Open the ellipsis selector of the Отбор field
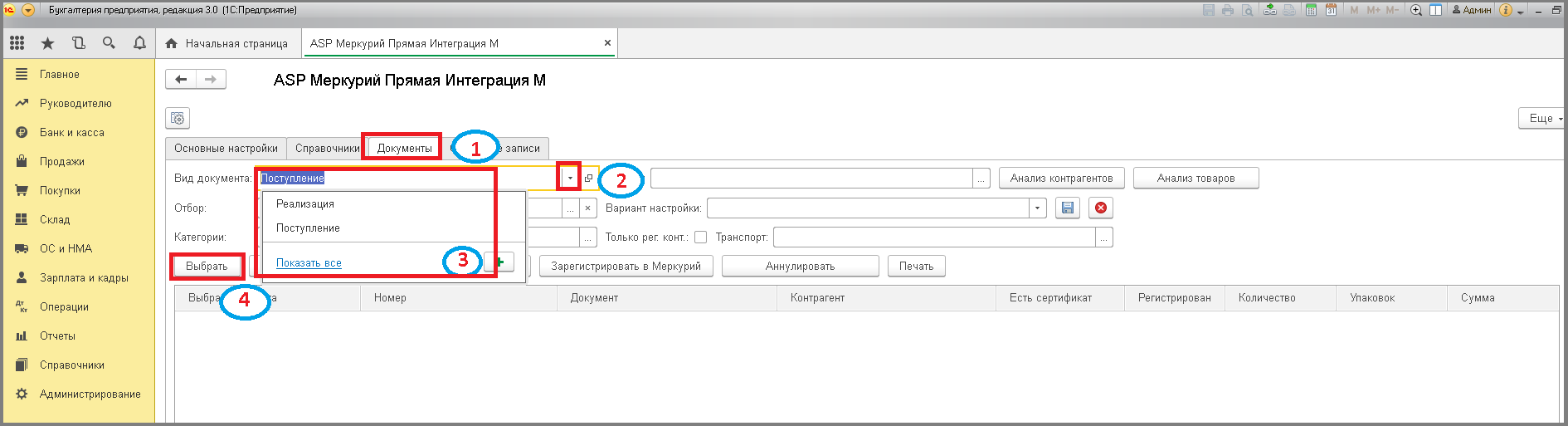Image resolution: width=1568 pixels, height=426 pixels. point(570,208)
